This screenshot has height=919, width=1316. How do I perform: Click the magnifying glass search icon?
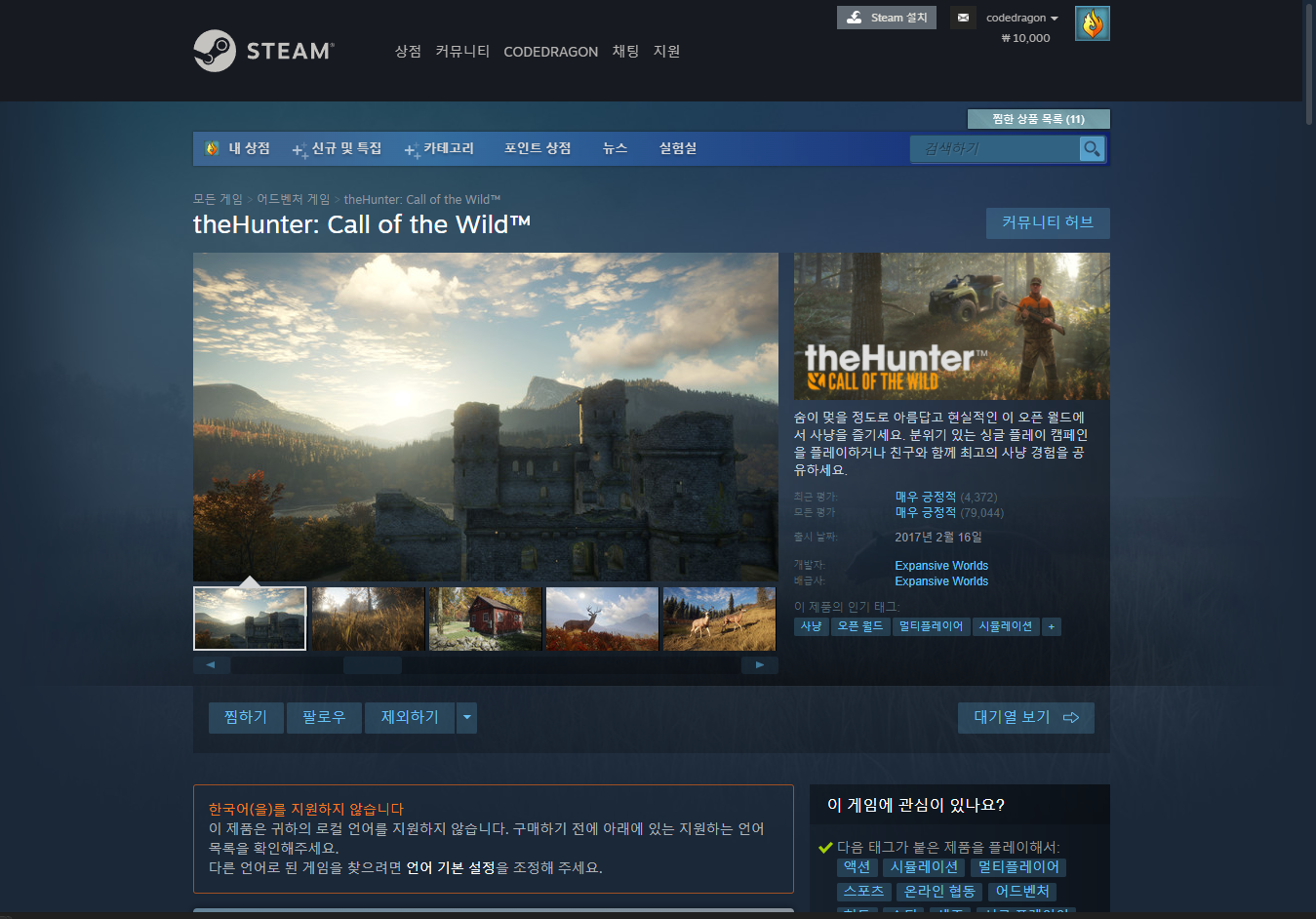coord(1092,149)
